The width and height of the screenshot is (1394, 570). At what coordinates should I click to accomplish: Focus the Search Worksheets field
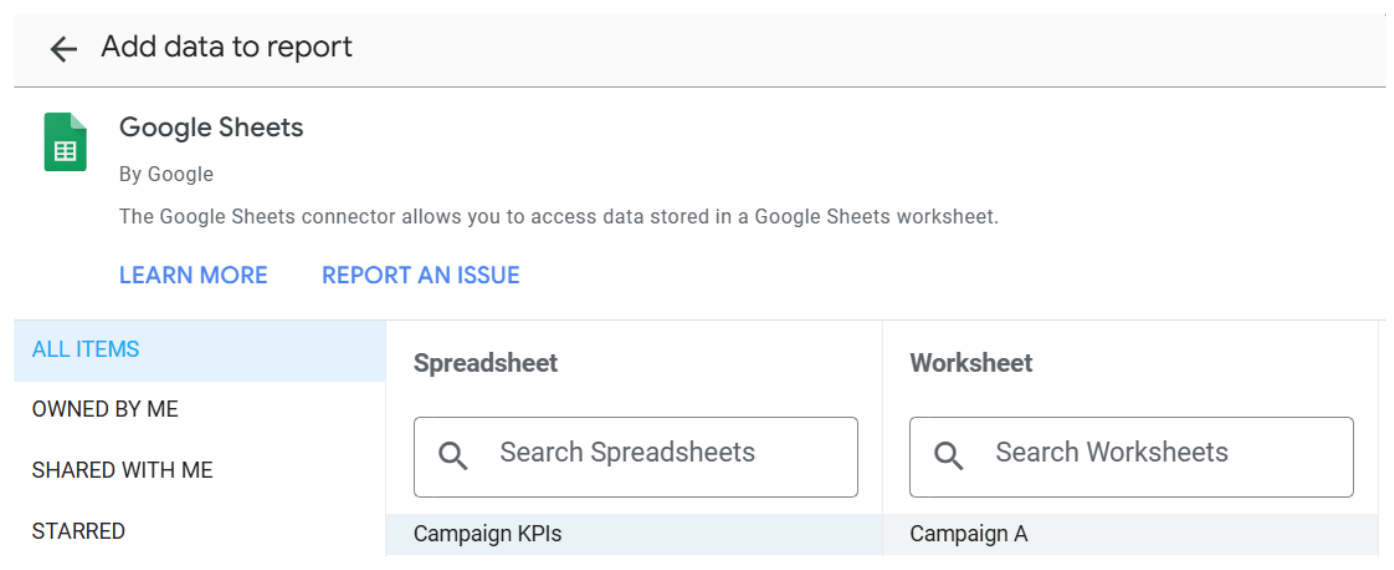tap(1131, 457)
